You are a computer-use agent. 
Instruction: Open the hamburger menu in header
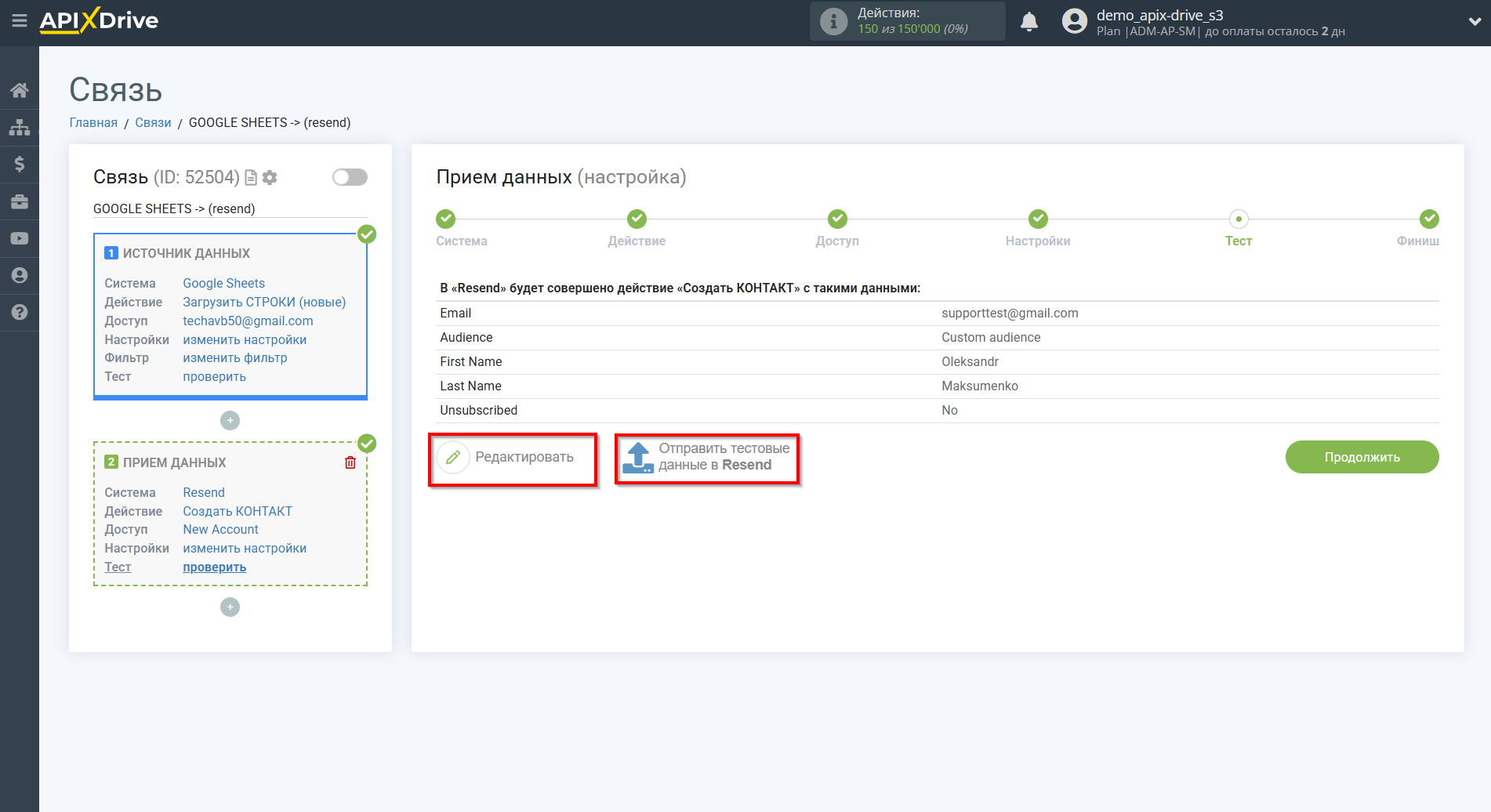20,21
